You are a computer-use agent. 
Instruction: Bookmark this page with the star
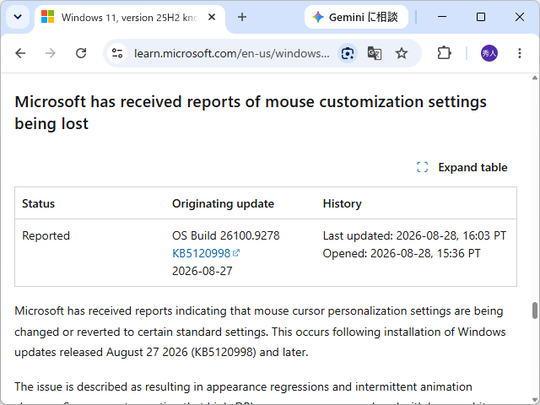click(401, 53)
